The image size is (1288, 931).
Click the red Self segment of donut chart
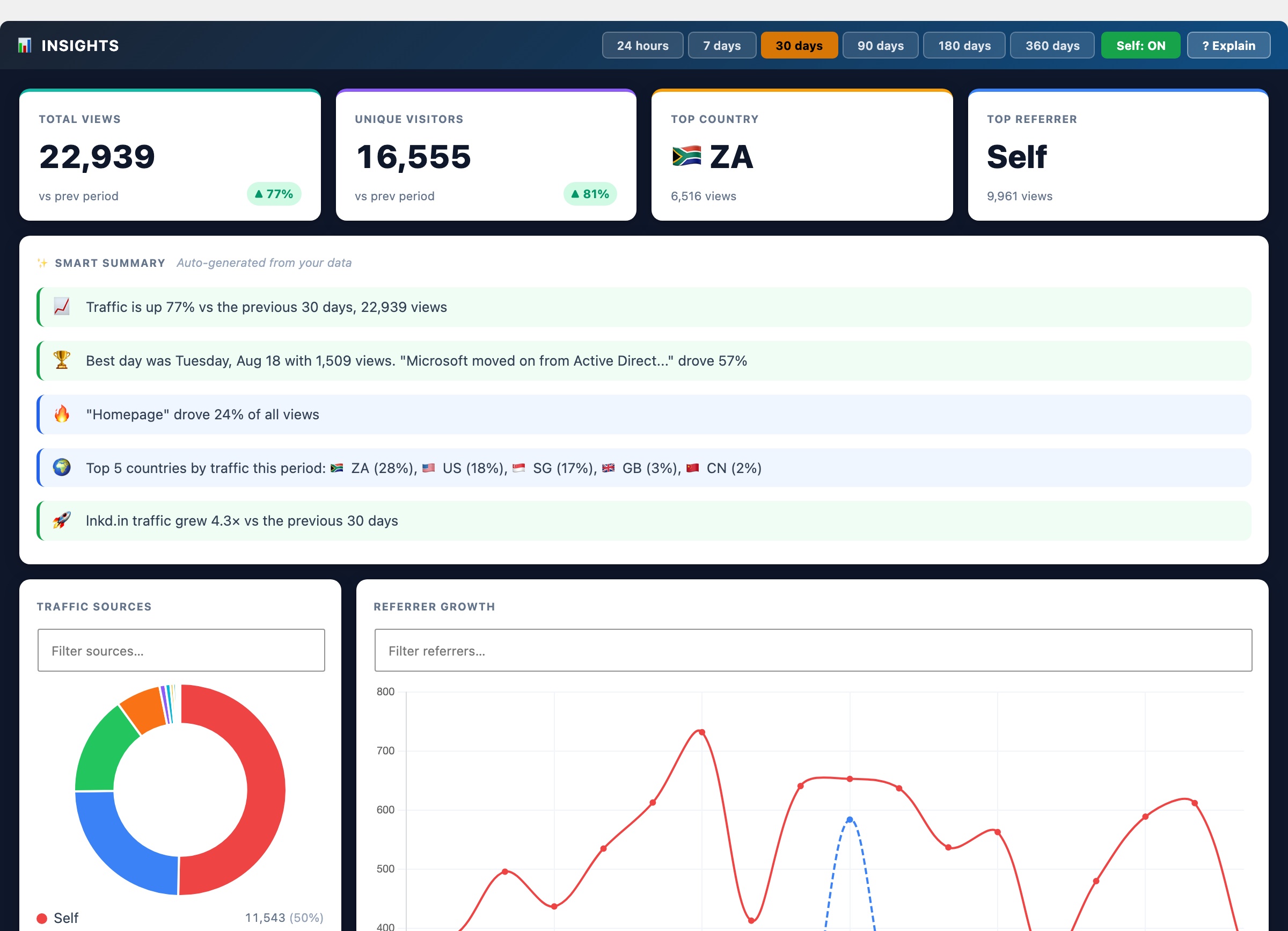(x=266, y=790)
